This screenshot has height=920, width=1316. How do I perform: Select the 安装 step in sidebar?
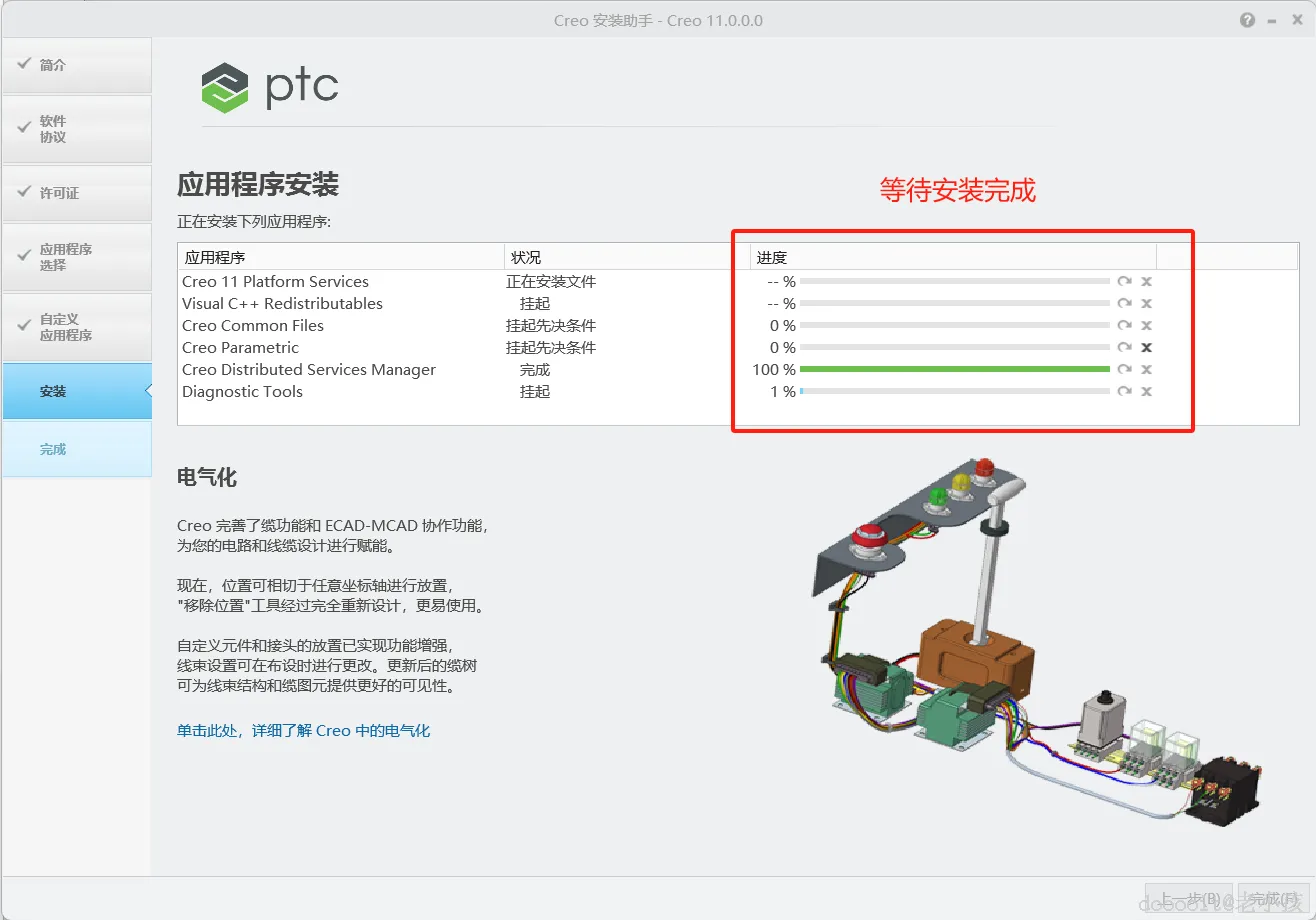click(77, 391)
